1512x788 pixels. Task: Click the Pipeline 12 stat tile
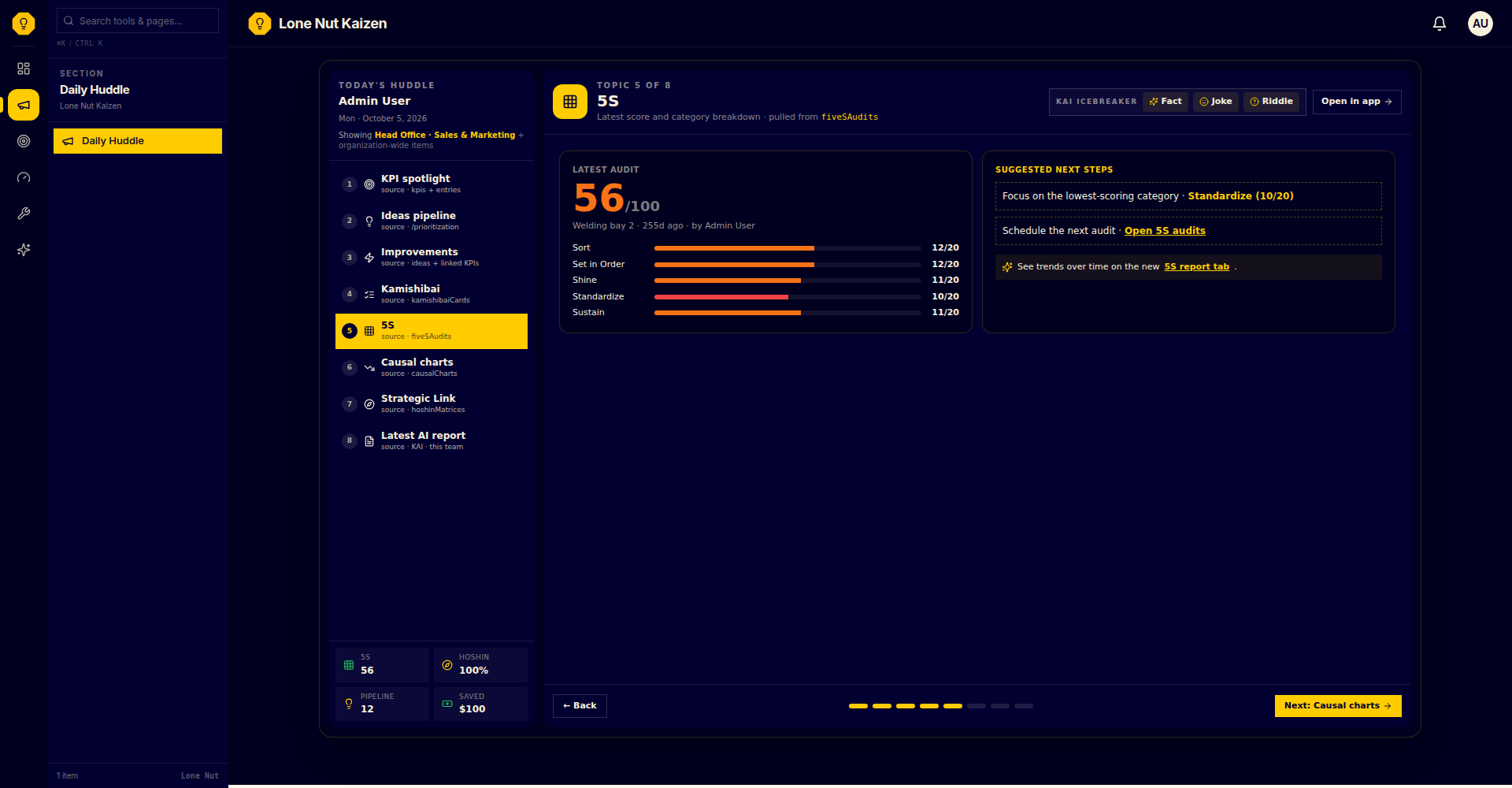click(382, 704)
